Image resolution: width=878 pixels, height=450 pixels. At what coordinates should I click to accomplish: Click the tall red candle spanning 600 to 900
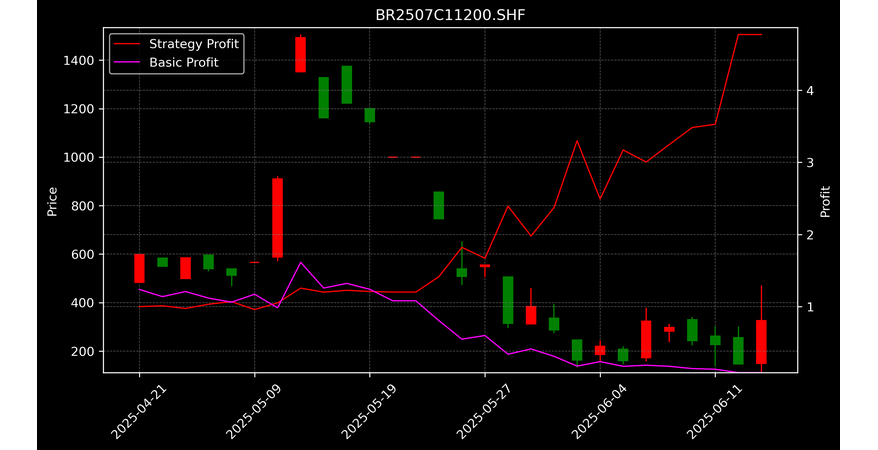[x=278, y=218]
